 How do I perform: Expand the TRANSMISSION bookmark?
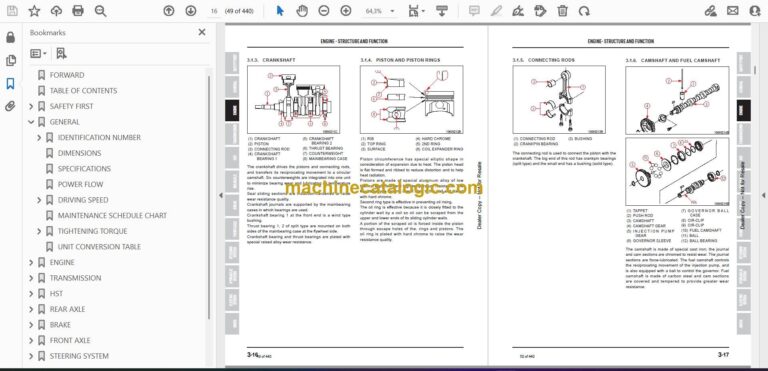[31, 278]
